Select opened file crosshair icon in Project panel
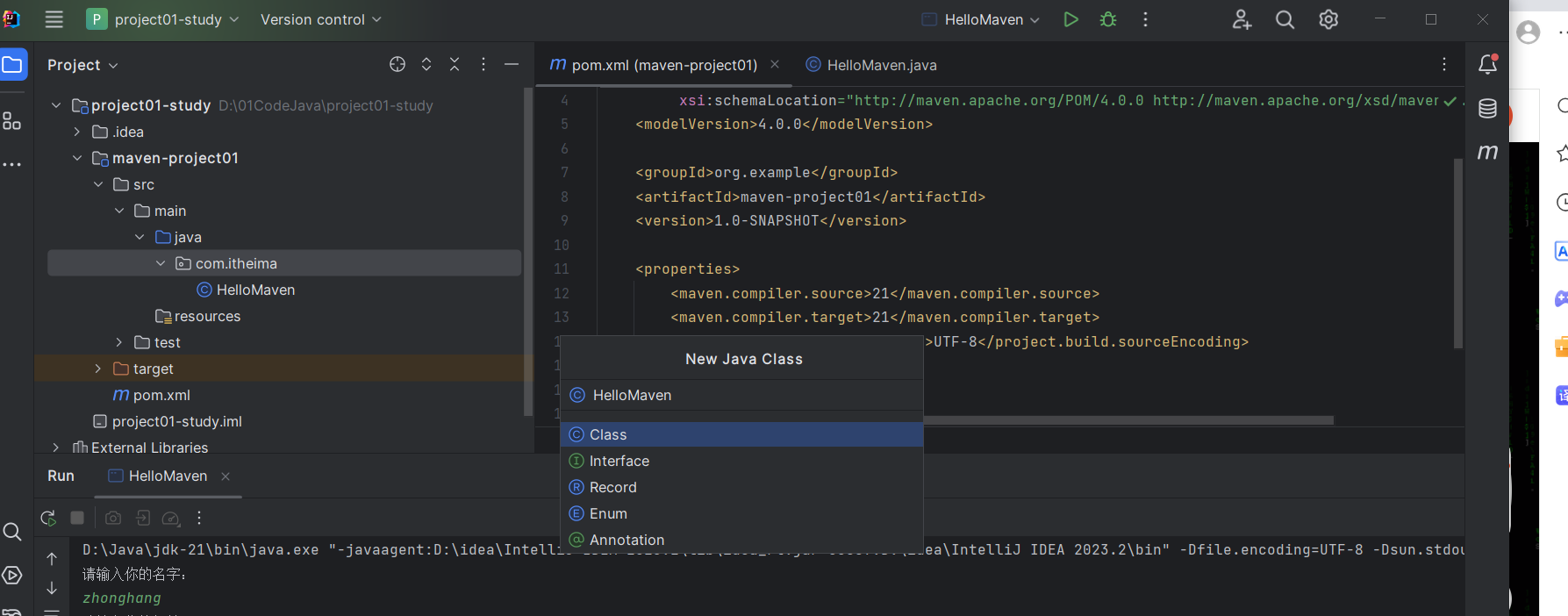This screenshot has height=616, width=1568. [397, 64]
